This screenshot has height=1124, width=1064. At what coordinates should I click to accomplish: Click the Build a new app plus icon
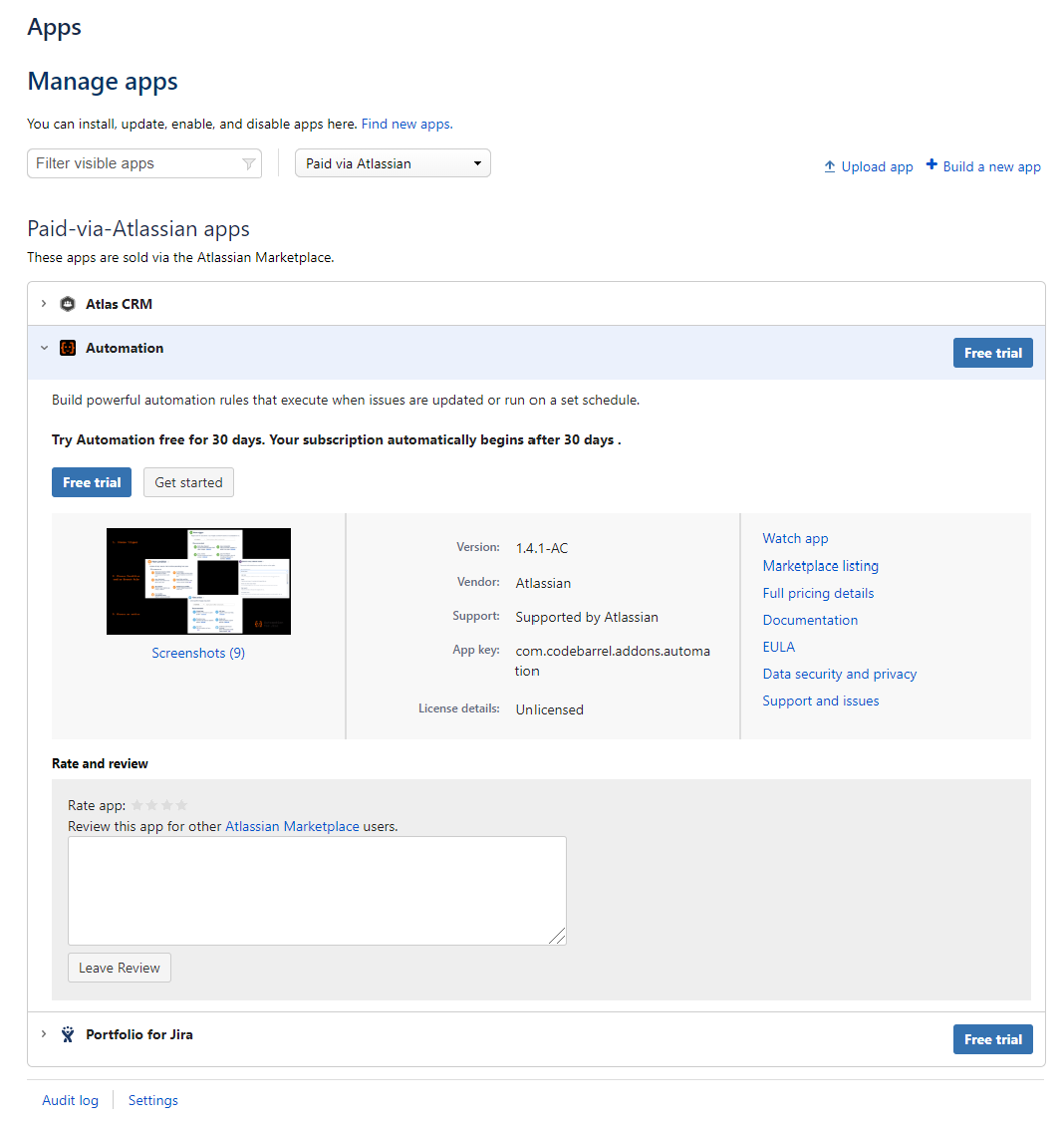(x=931, y=164)
